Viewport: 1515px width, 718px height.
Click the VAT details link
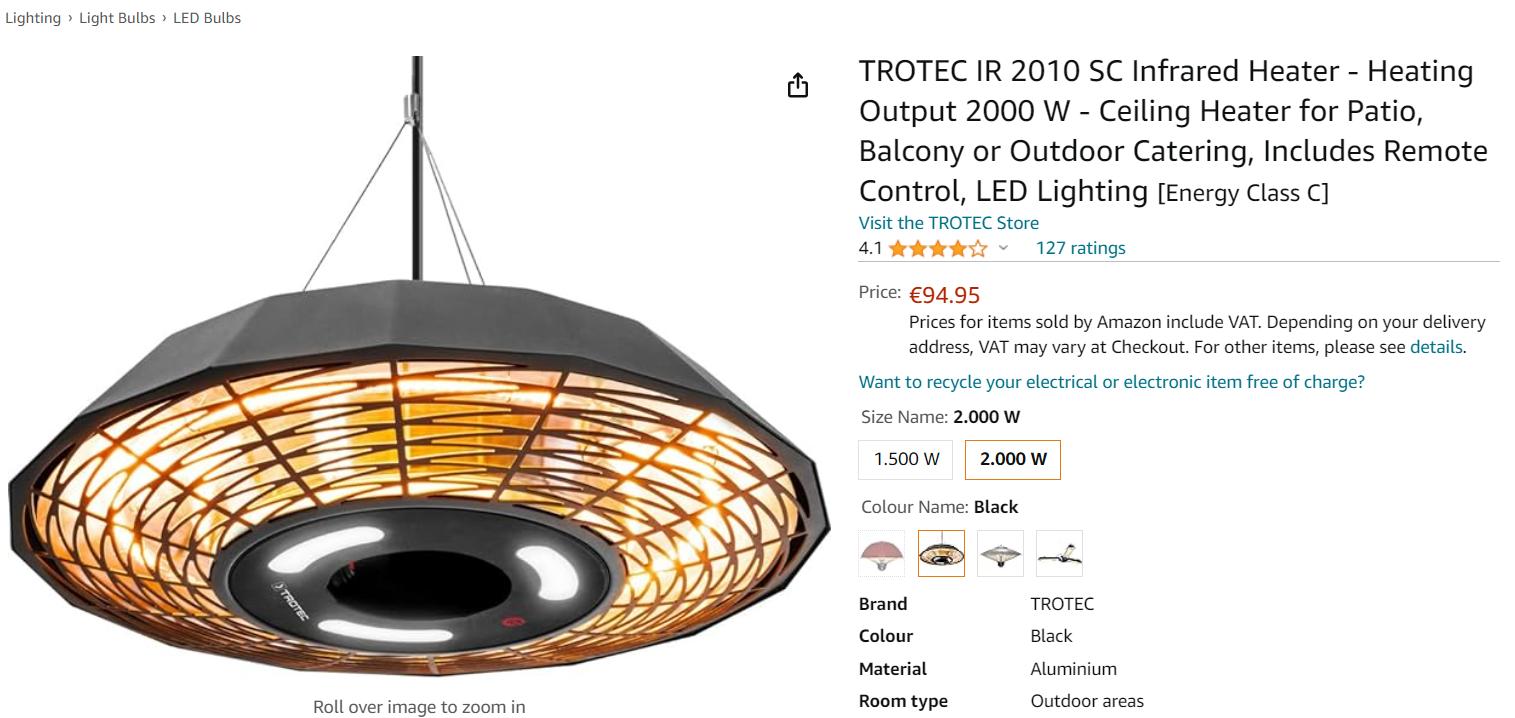tap(1436, 348)
